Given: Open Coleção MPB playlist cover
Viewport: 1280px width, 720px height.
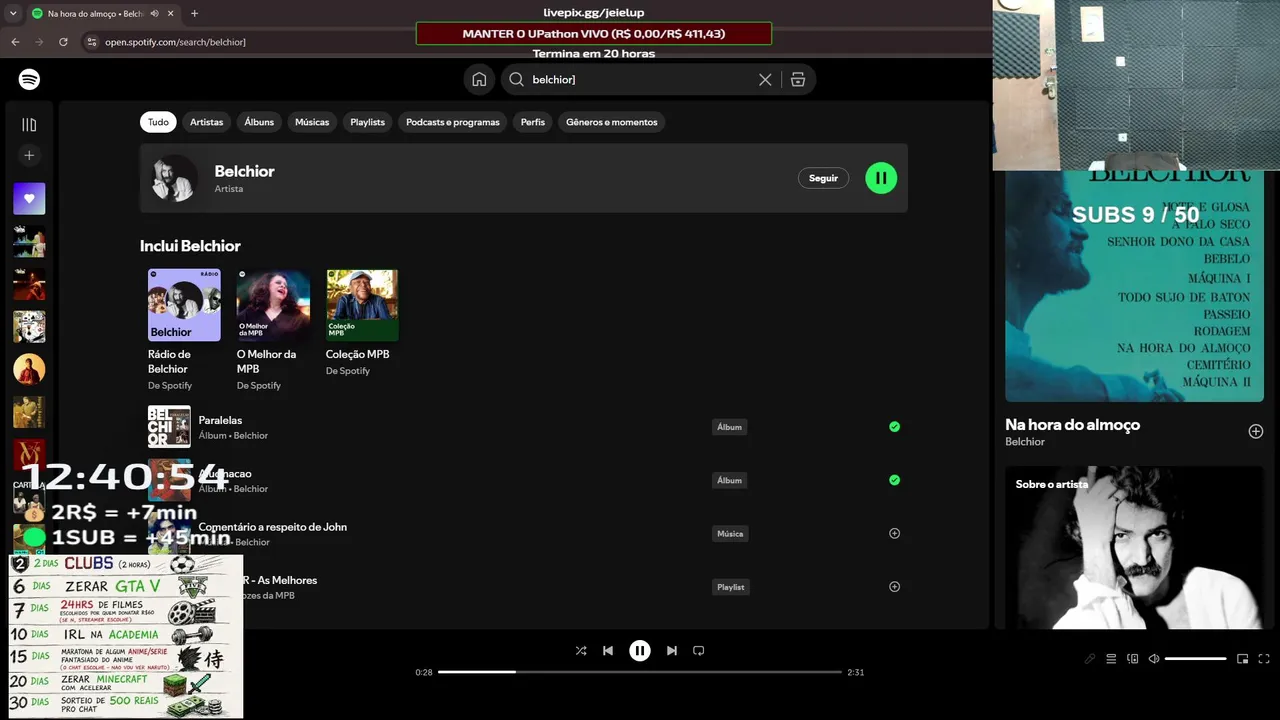Looking at the screenshot, I should coord(362,305).
